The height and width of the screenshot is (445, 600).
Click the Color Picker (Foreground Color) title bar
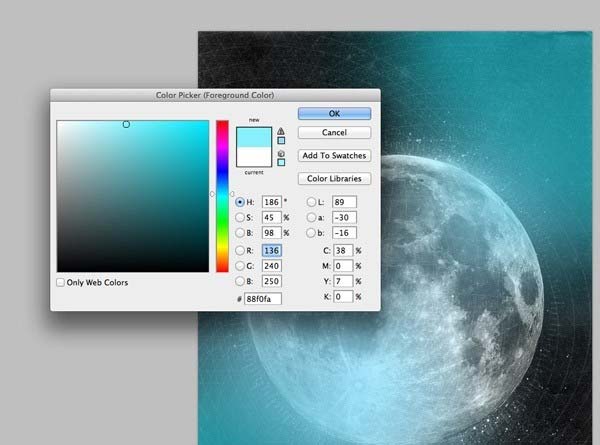point(215,95)
